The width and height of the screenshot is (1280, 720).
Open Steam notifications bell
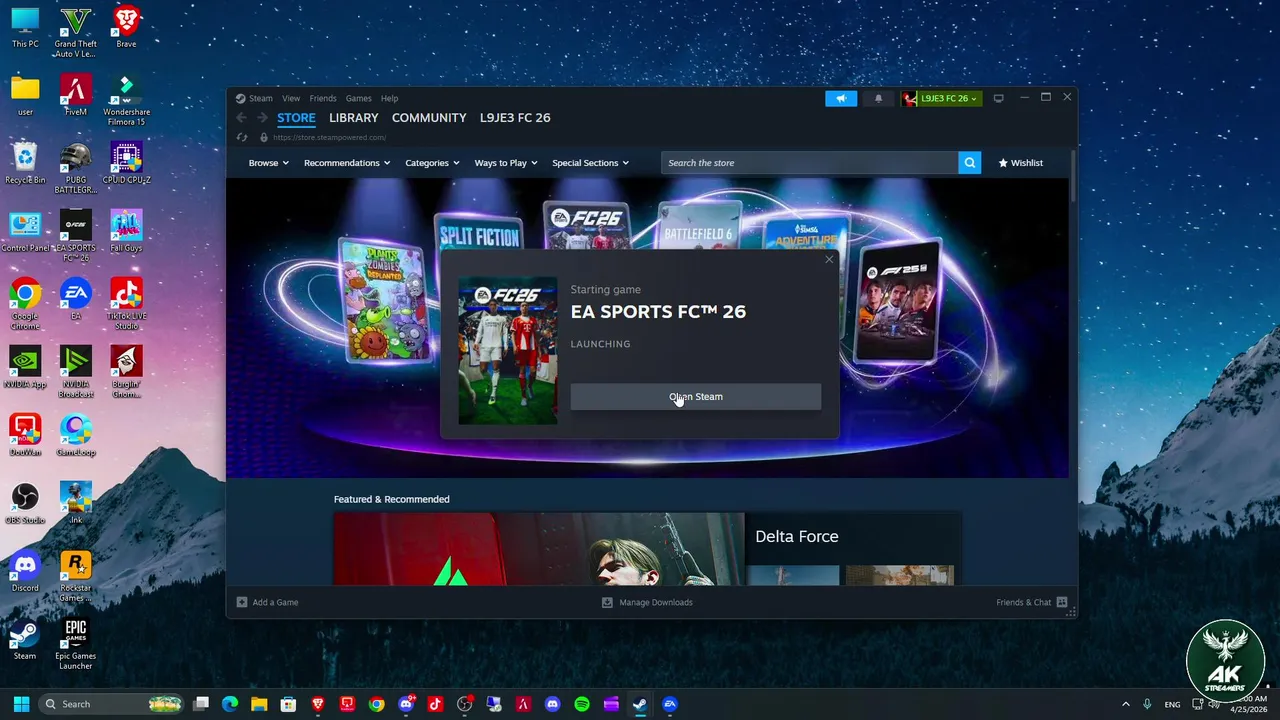pos(879,98)
